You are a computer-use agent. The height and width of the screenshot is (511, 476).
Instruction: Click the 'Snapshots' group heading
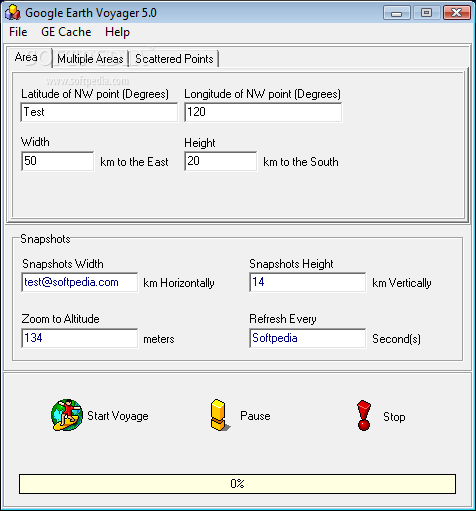(45, 239)
